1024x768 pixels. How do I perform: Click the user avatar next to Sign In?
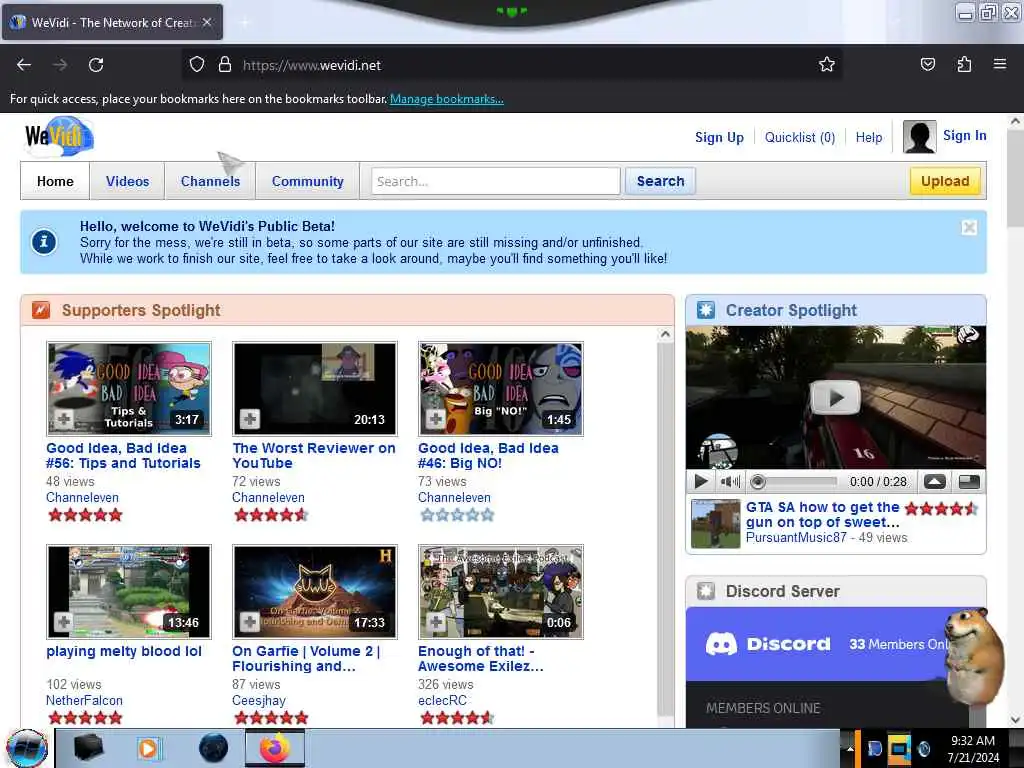(920, 136)
